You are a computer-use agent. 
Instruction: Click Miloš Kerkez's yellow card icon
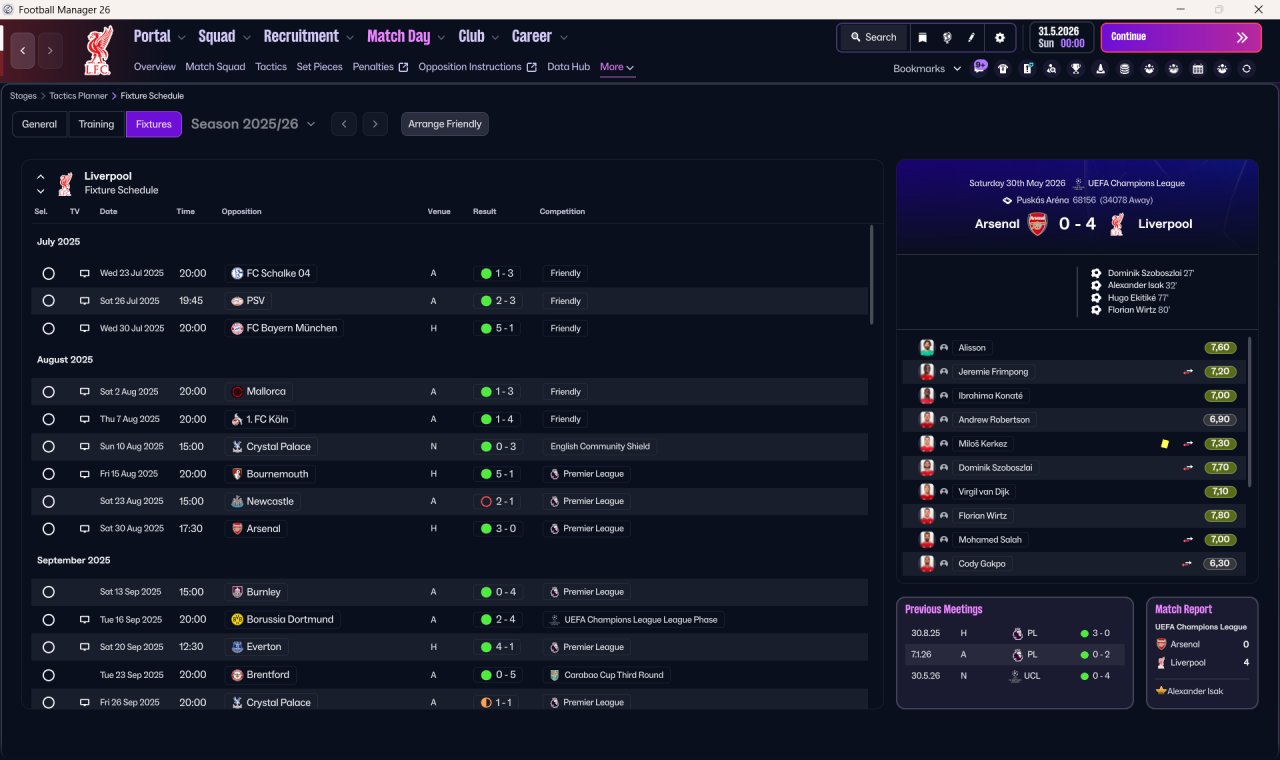[x=1164, y=444]
